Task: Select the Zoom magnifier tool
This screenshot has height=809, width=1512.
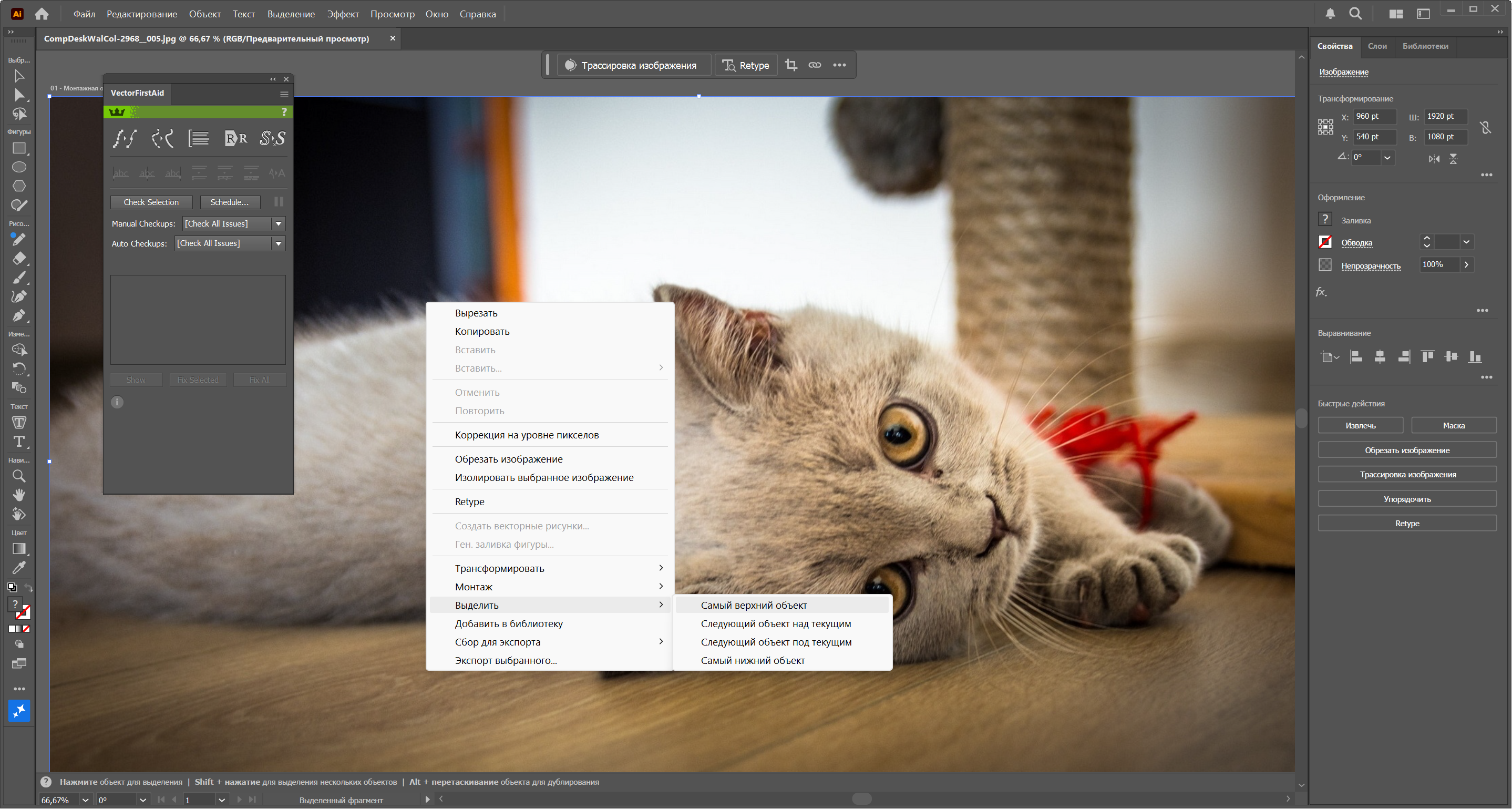Action: (19, 476)
